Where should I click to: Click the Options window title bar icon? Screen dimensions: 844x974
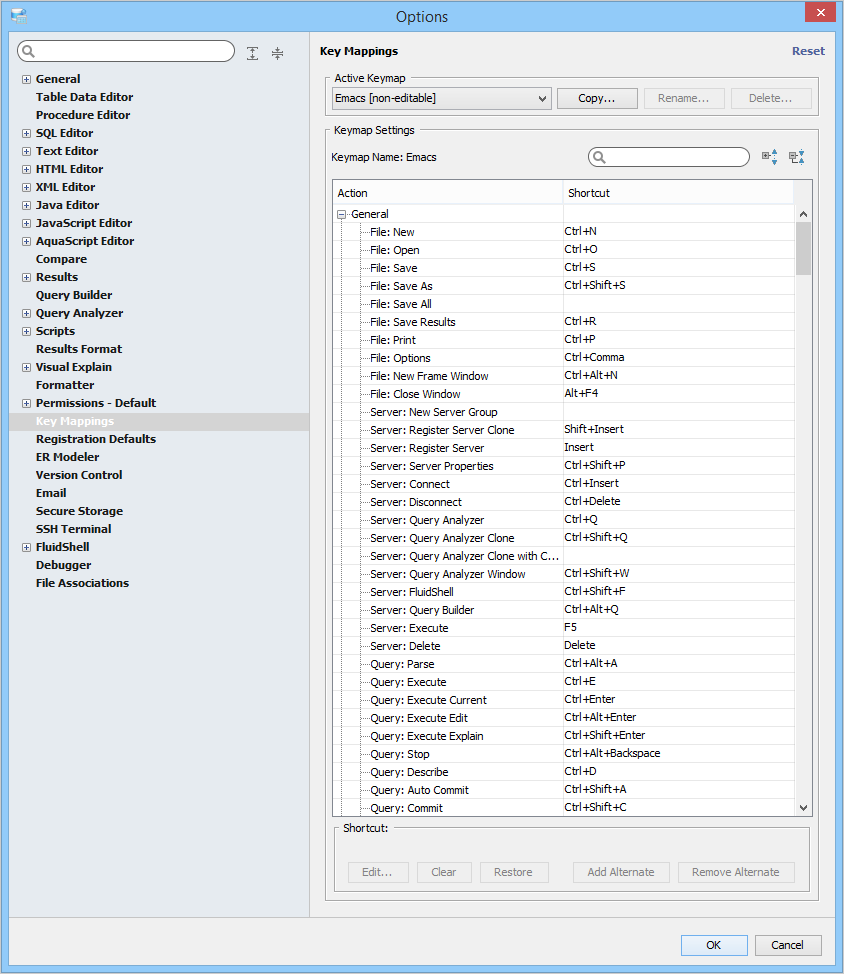coord(19,16)
